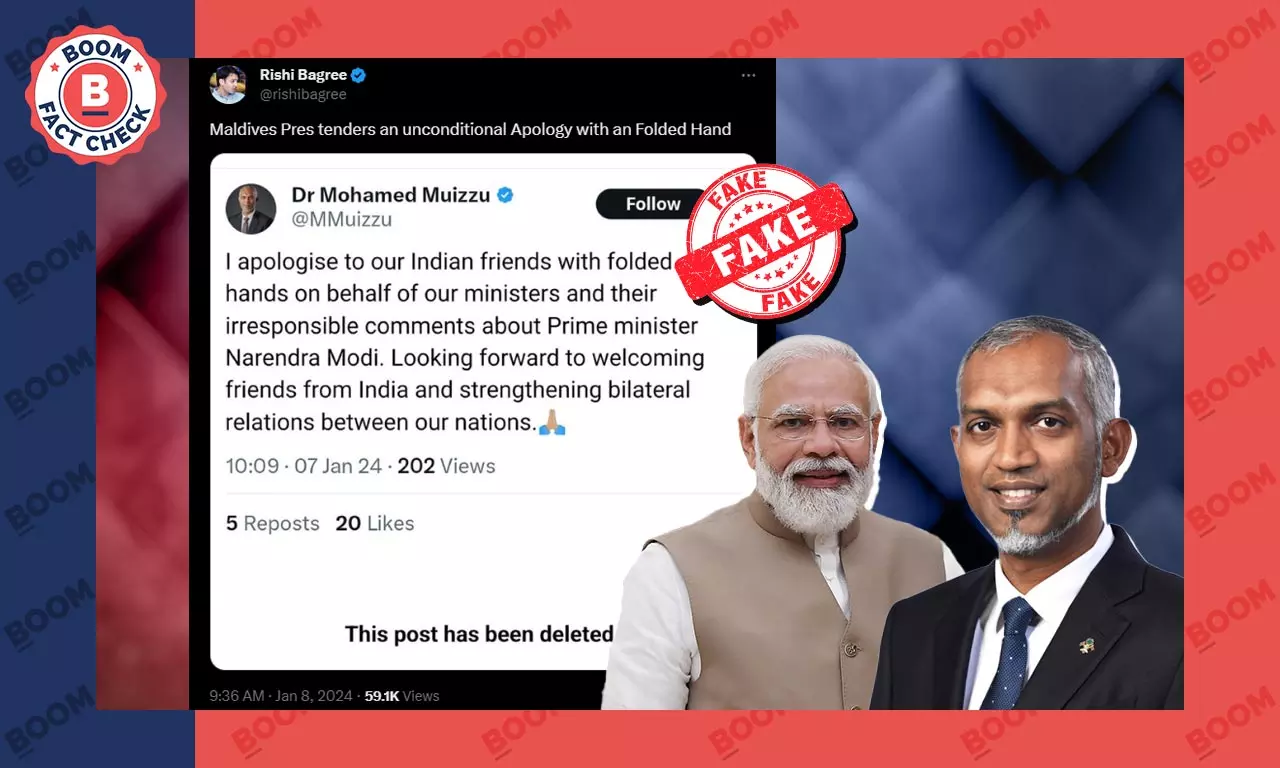Image resolution: width=1280 pixels, height=768 pixels.
Task: Click the red FAKE stamp
Action: tap(764, 241)
